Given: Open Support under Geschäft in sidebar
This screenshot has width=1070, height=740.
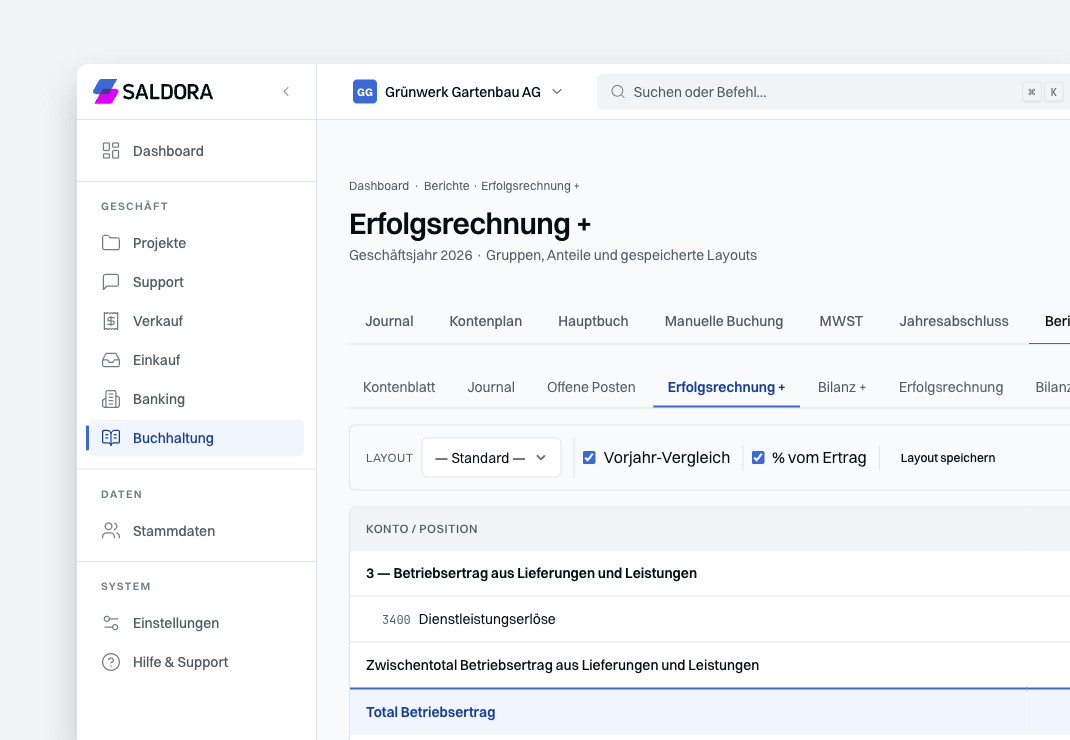Looking at the screenshot, I should point(197,282).
